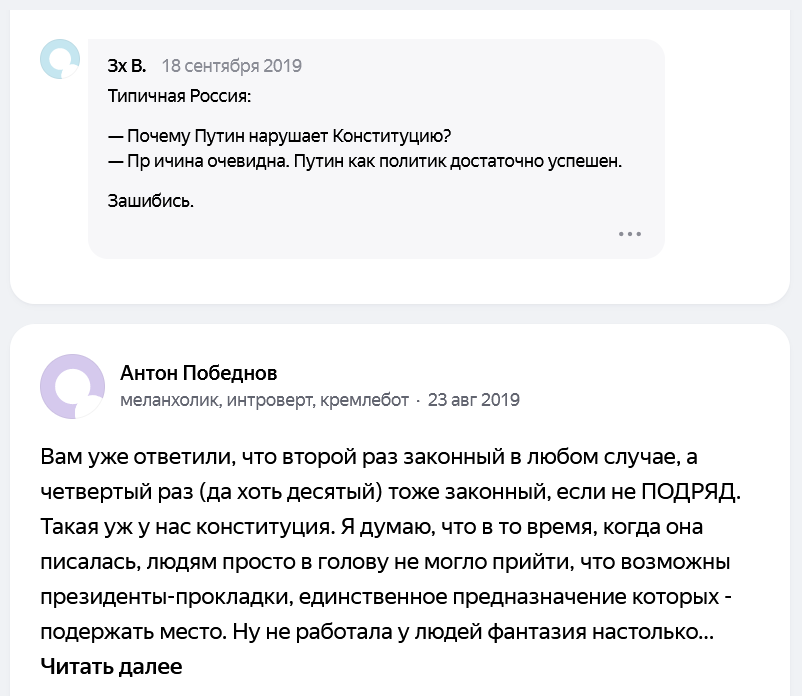Click the bio "меланхолик, интроверт, кремлебот"
The width and height of the screenshot is (802, 696).
(x=264, y=400)
